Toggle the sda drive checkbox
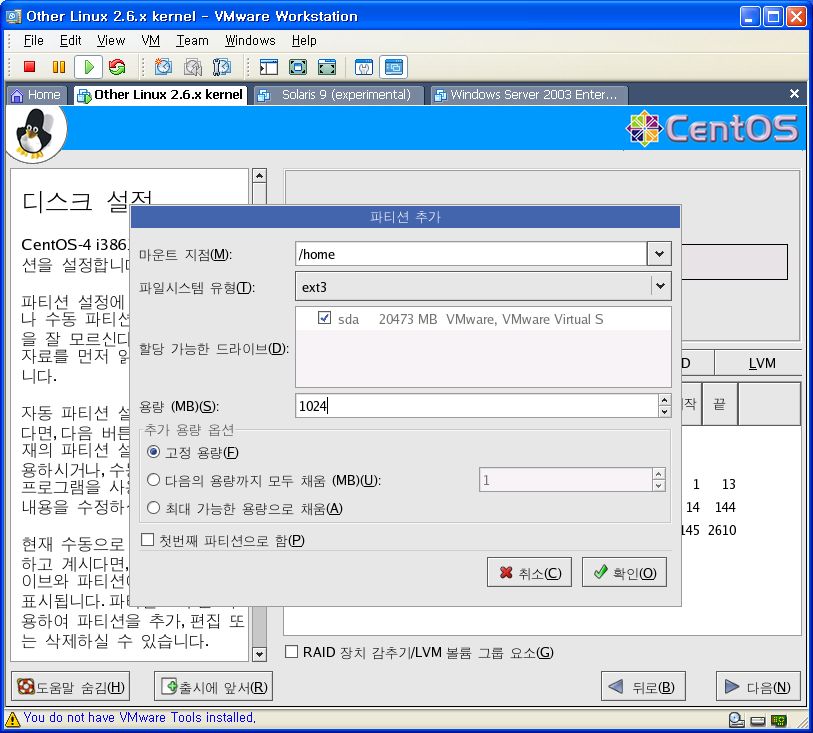Image resolution: width=813 pixels, height=733 pixels. point(324,319)
